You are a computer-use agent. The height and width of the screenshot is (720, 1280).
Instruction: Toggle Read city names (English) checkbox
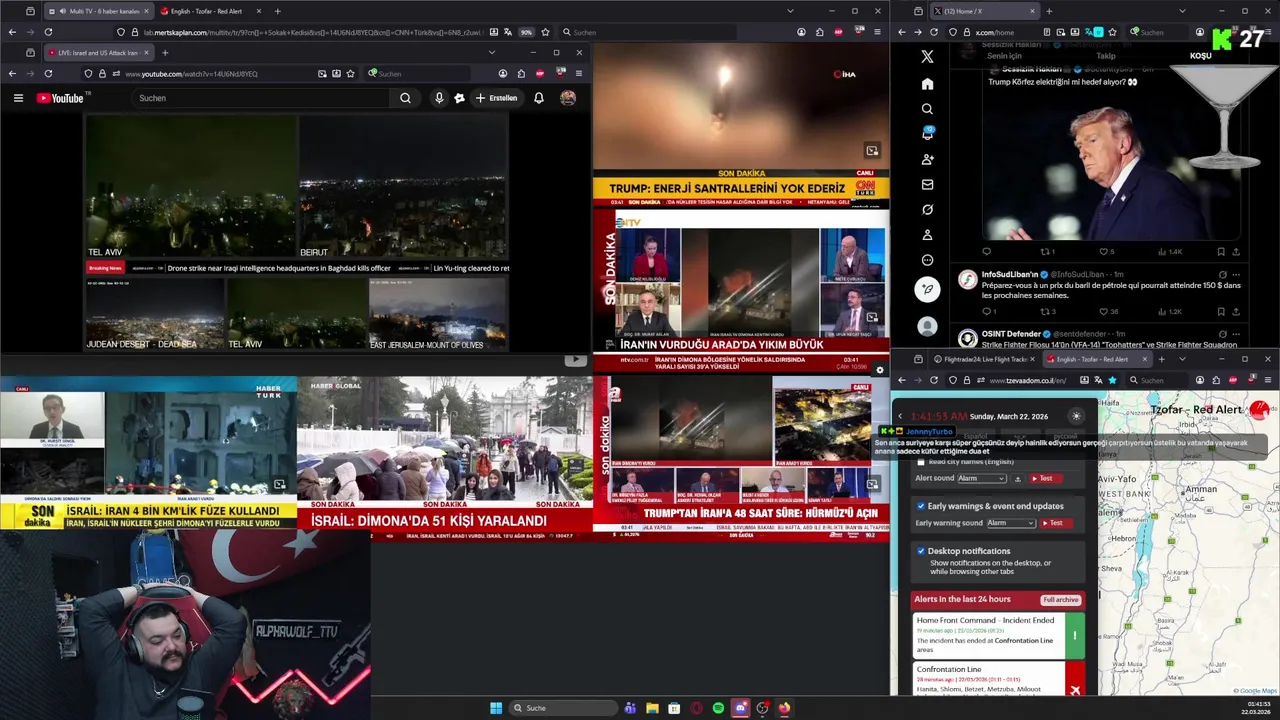921,462
